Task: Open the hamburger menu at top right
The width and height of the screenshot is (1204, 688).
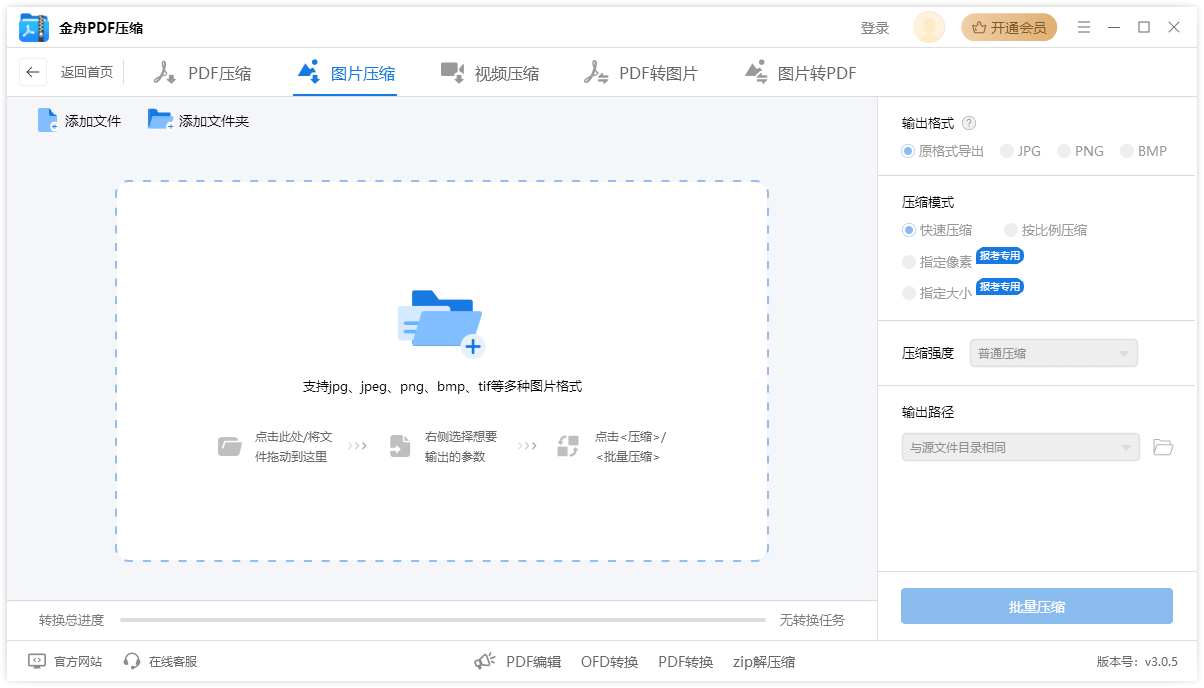Action: (1084, 27)
